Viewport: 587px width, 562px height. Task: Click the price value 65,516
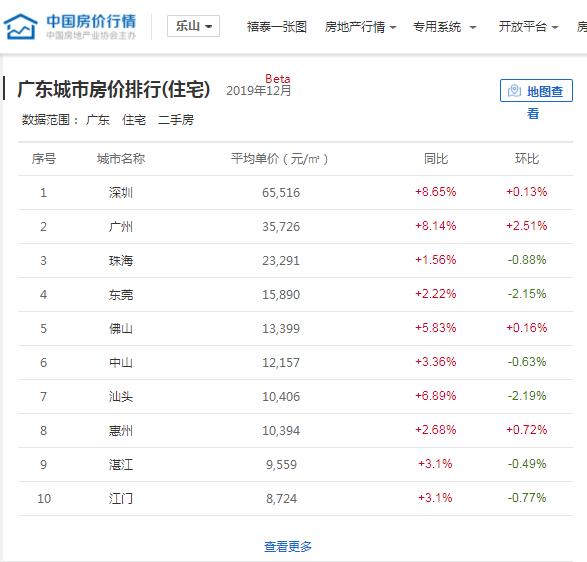coord(281,193)
